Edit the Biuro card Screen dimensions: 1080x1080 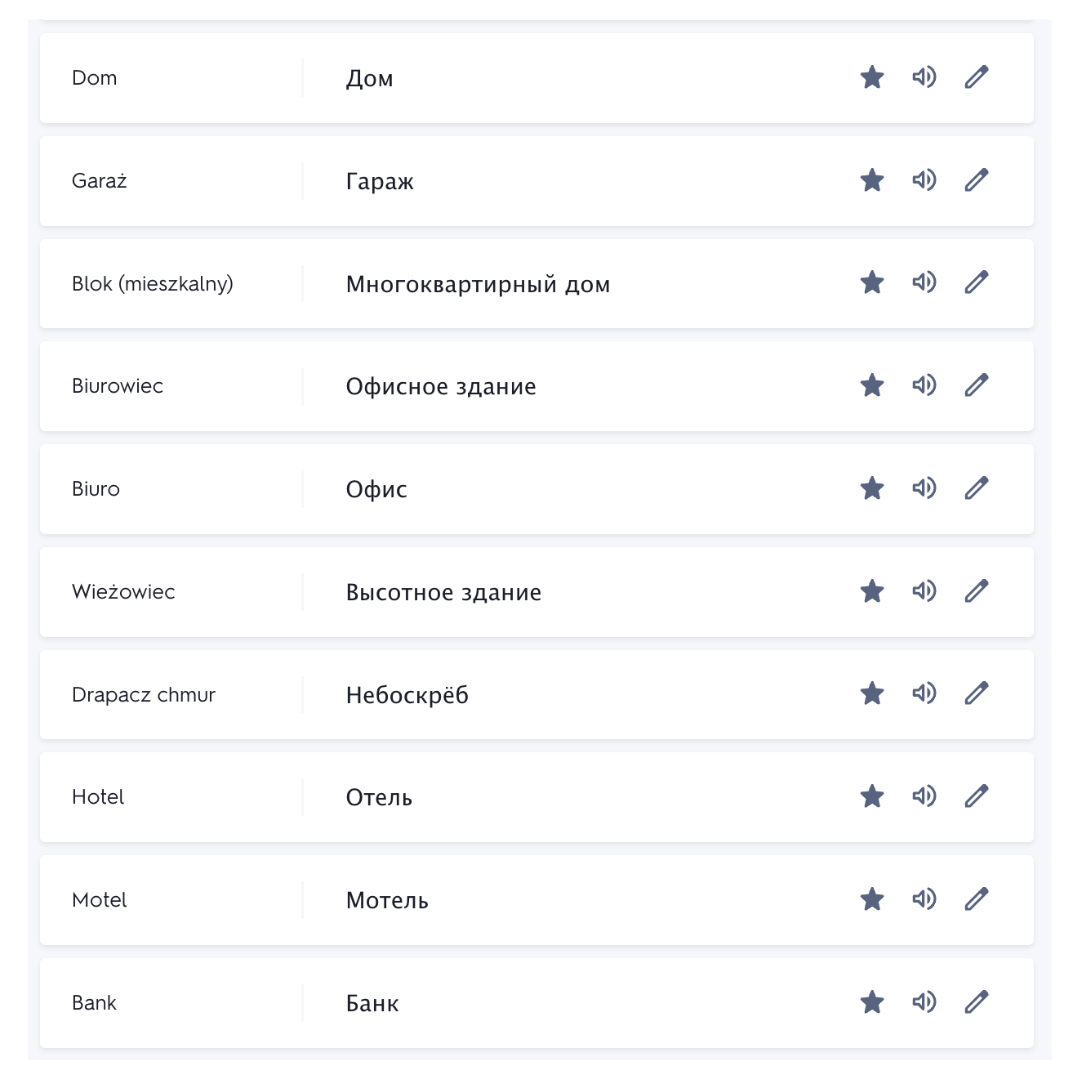click(x=977, y=488)
